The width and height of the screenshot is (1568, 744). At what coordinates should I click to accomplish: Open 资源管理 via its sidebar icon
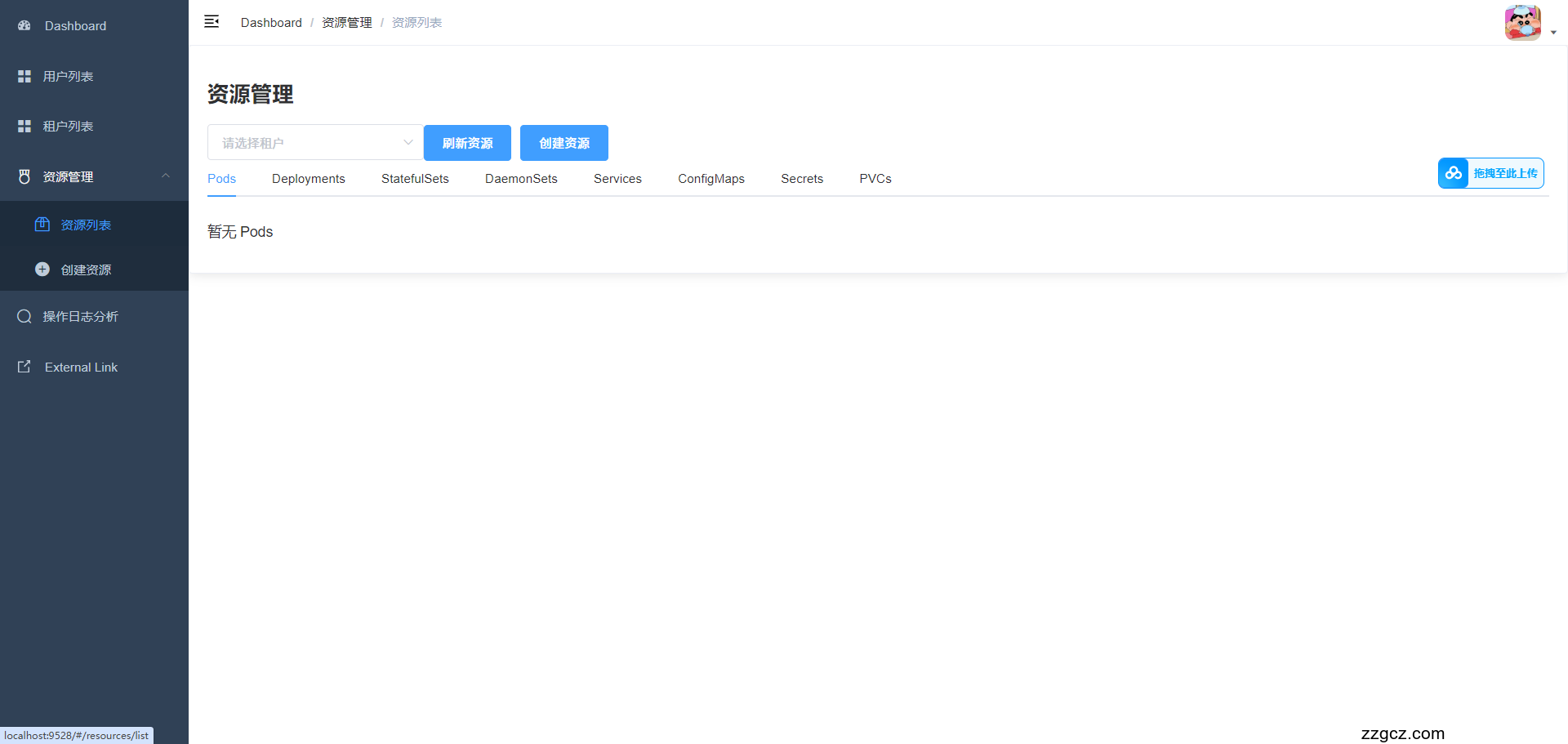[23, 176]
